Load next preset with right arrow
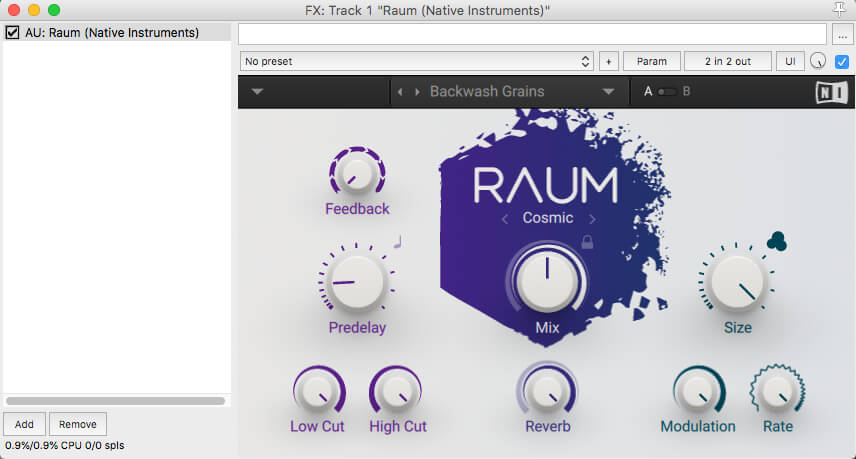 pos(417,92)
